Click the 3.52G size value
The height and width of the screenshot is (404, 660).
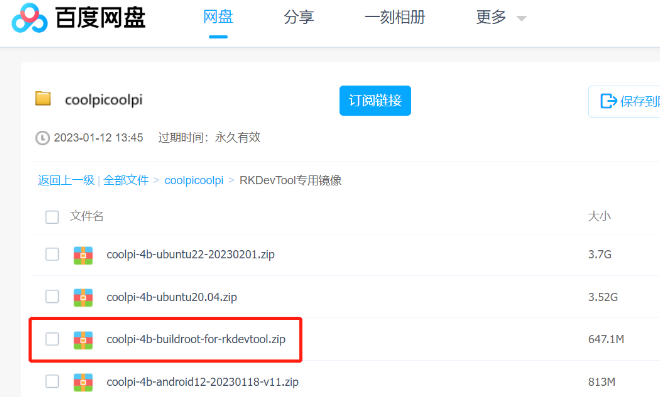click(603, 297)
